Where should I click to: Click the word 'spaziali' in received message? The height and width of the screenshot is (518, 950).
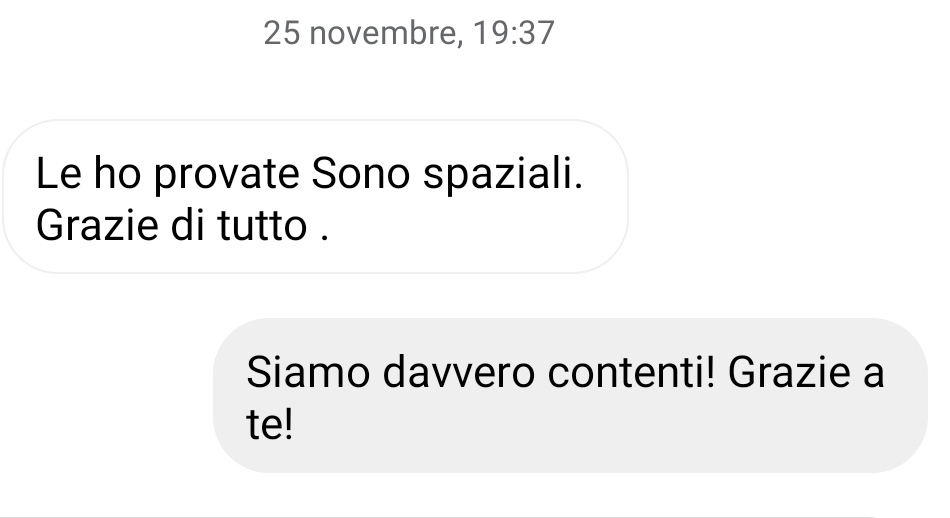pyautogui.click(x=502, y=176)
